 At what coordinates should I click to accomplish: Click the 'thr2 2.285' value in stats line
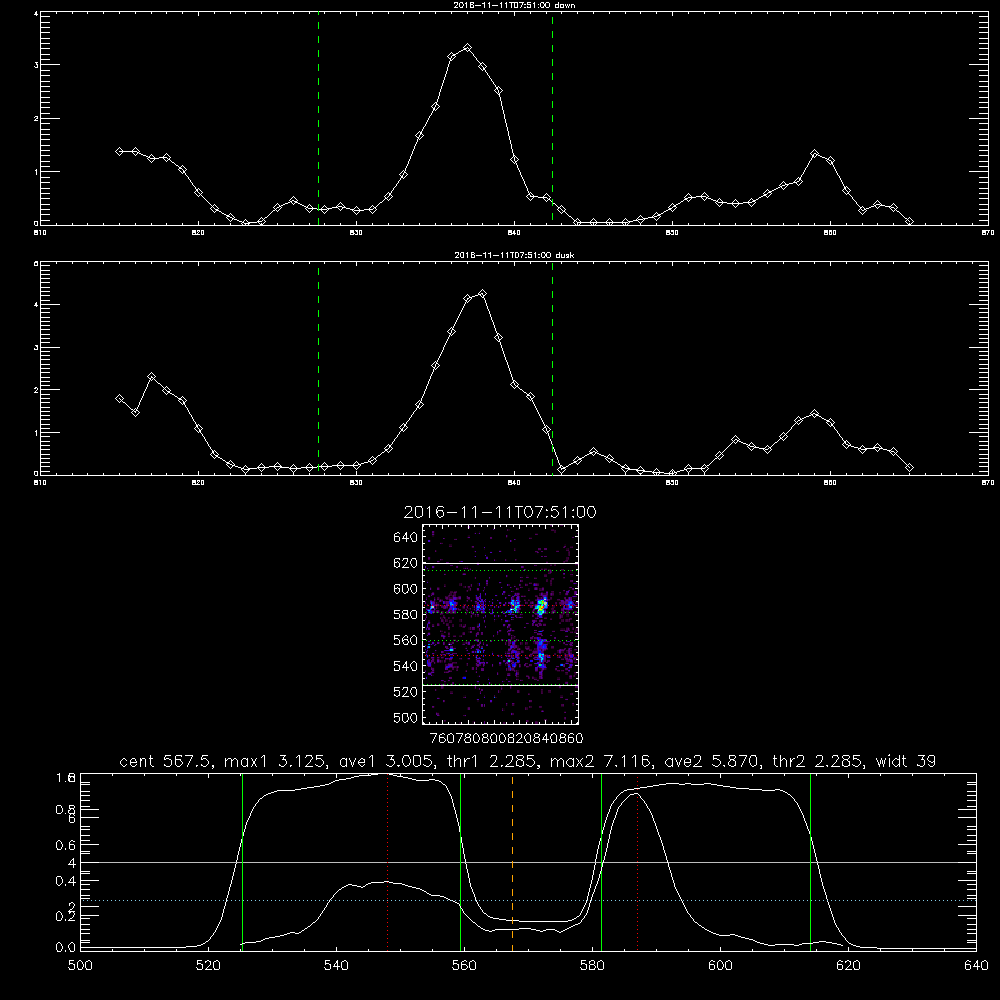pos(818,761)
